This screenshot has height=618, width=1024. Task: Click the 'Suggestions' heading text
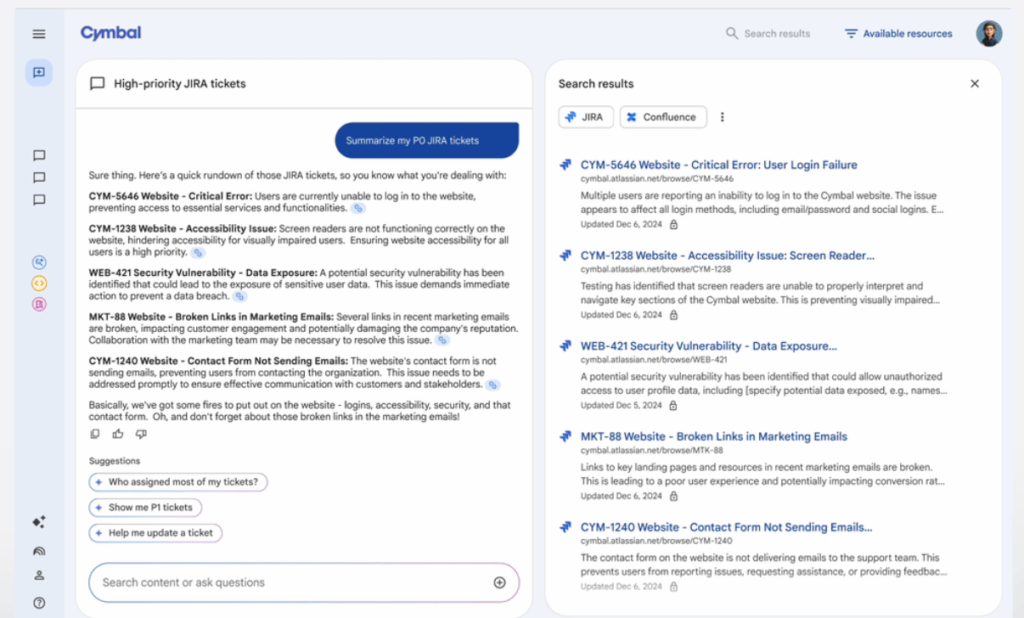click(x=114, y=461)
